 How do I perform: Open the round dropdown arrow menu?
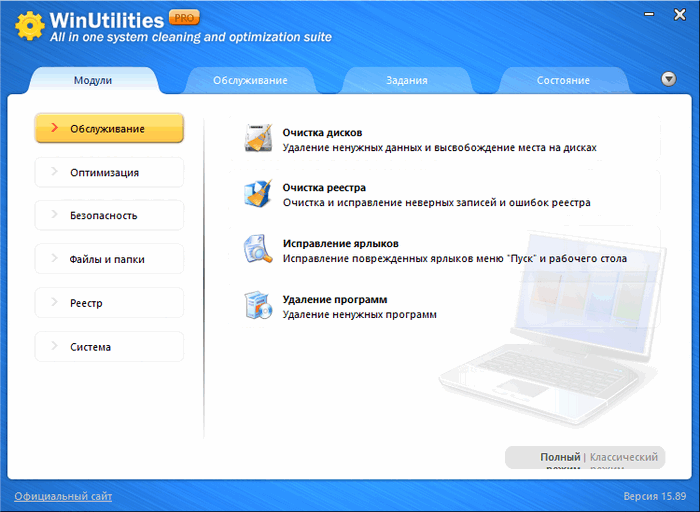[668, 79]
